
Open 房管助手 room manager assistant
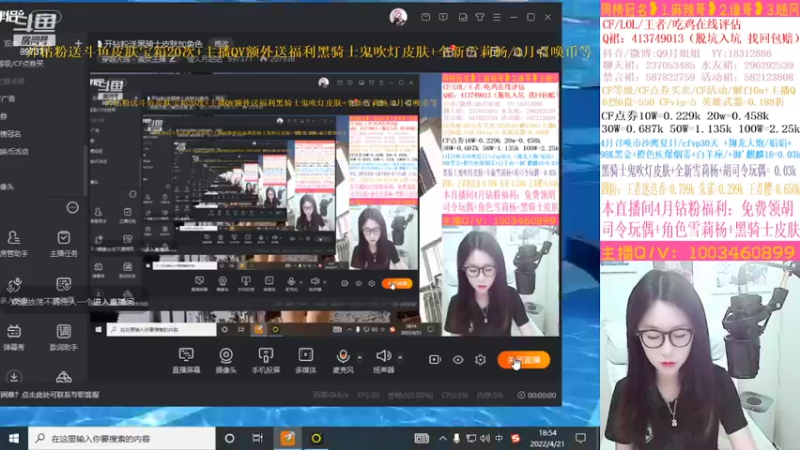click(x=14, y=243)
